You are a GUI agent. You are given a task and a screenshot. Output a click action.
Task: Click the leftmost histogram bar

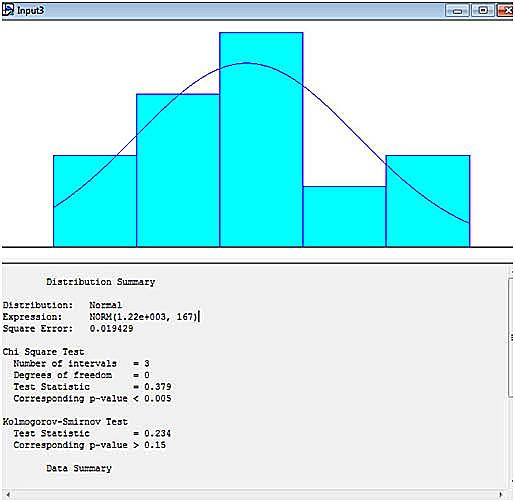coord(95,201)
